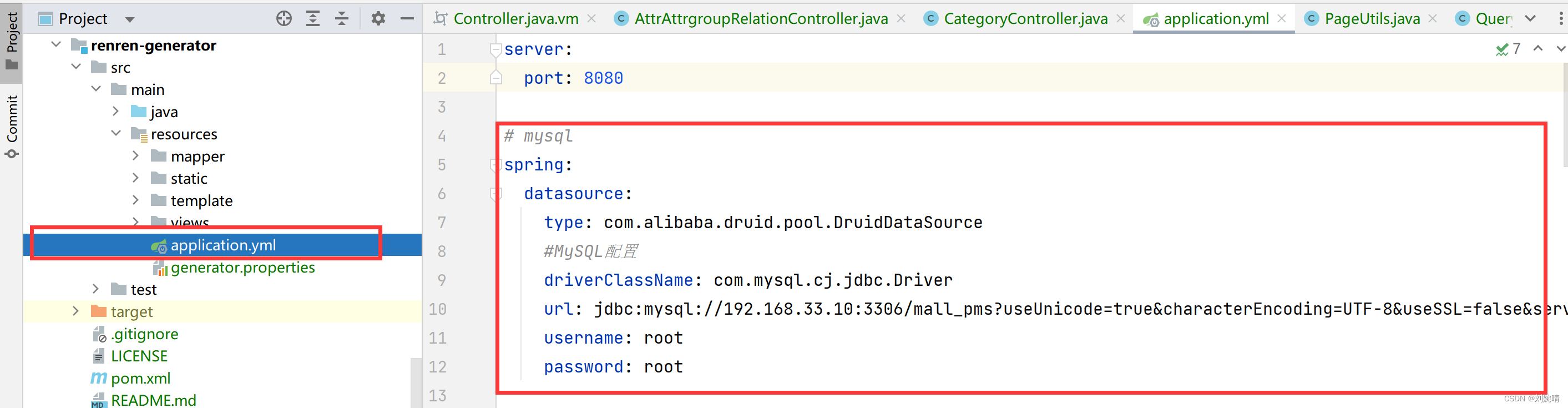The height and width of the screenshot is (408, 1568).
Task: Select the pom.xml file
Action: 131,378
